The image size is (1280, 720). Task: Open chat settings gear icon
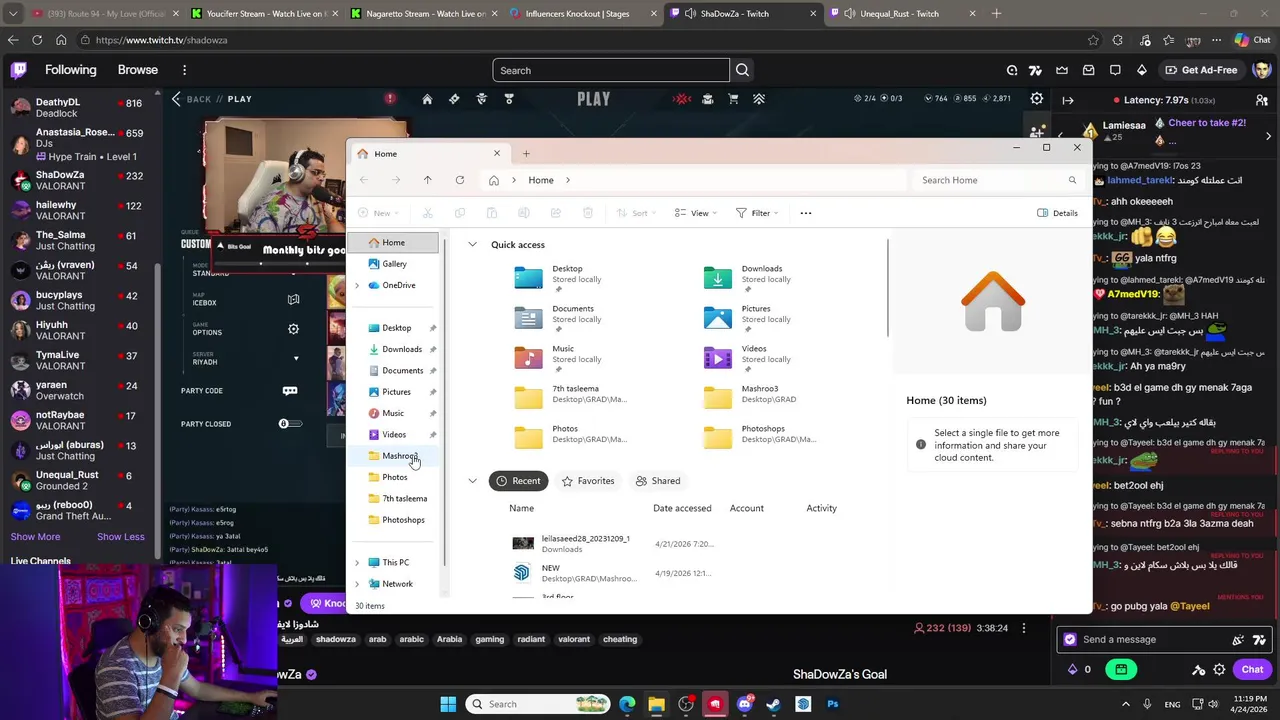pos(1219,670)
